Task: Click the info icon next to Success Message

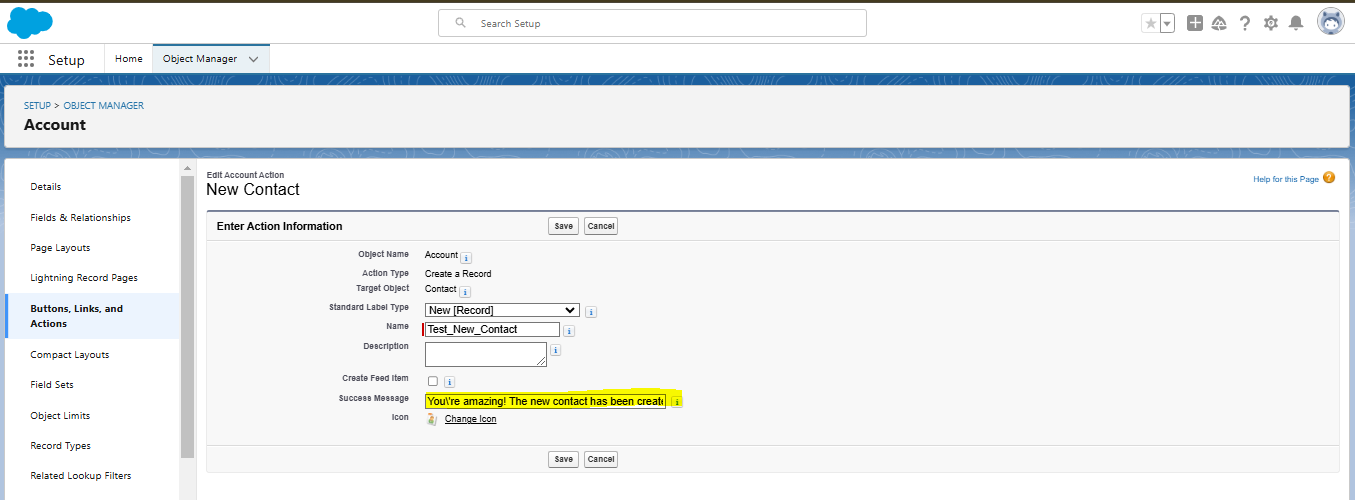Action: [676, 402]
